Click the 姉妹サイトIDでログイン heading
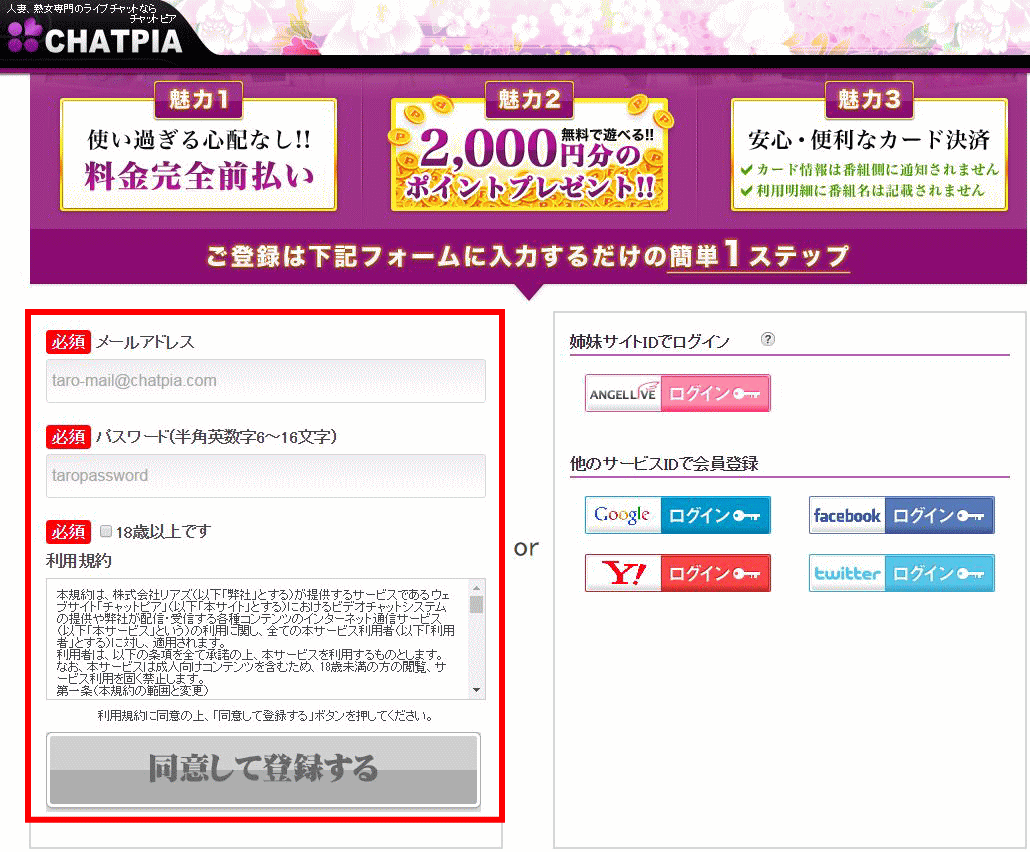Image resolution: width=1030 pixels, height=852 pixels. (x=650, y=342)
